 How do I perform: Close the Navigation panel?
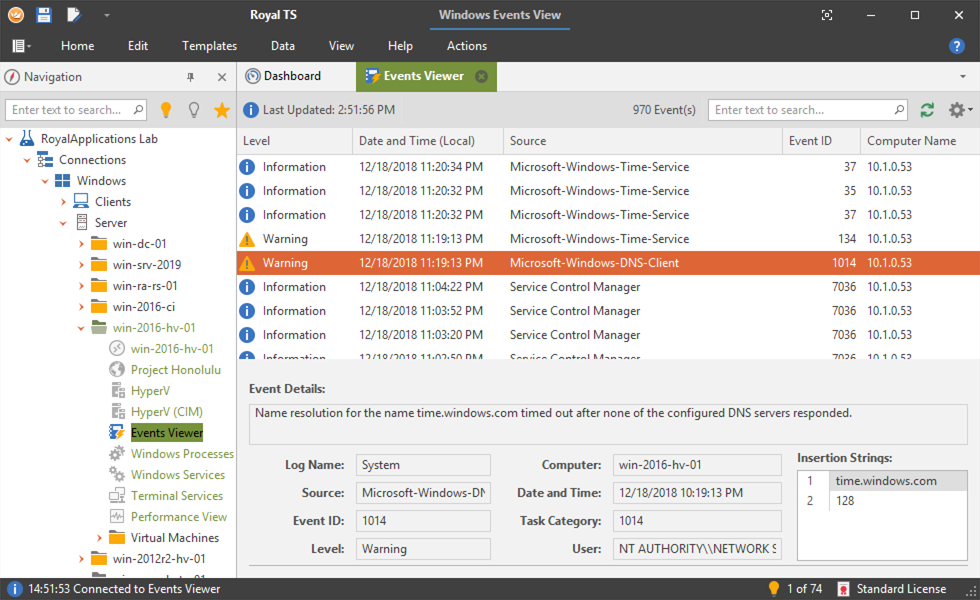coord(222,77)
